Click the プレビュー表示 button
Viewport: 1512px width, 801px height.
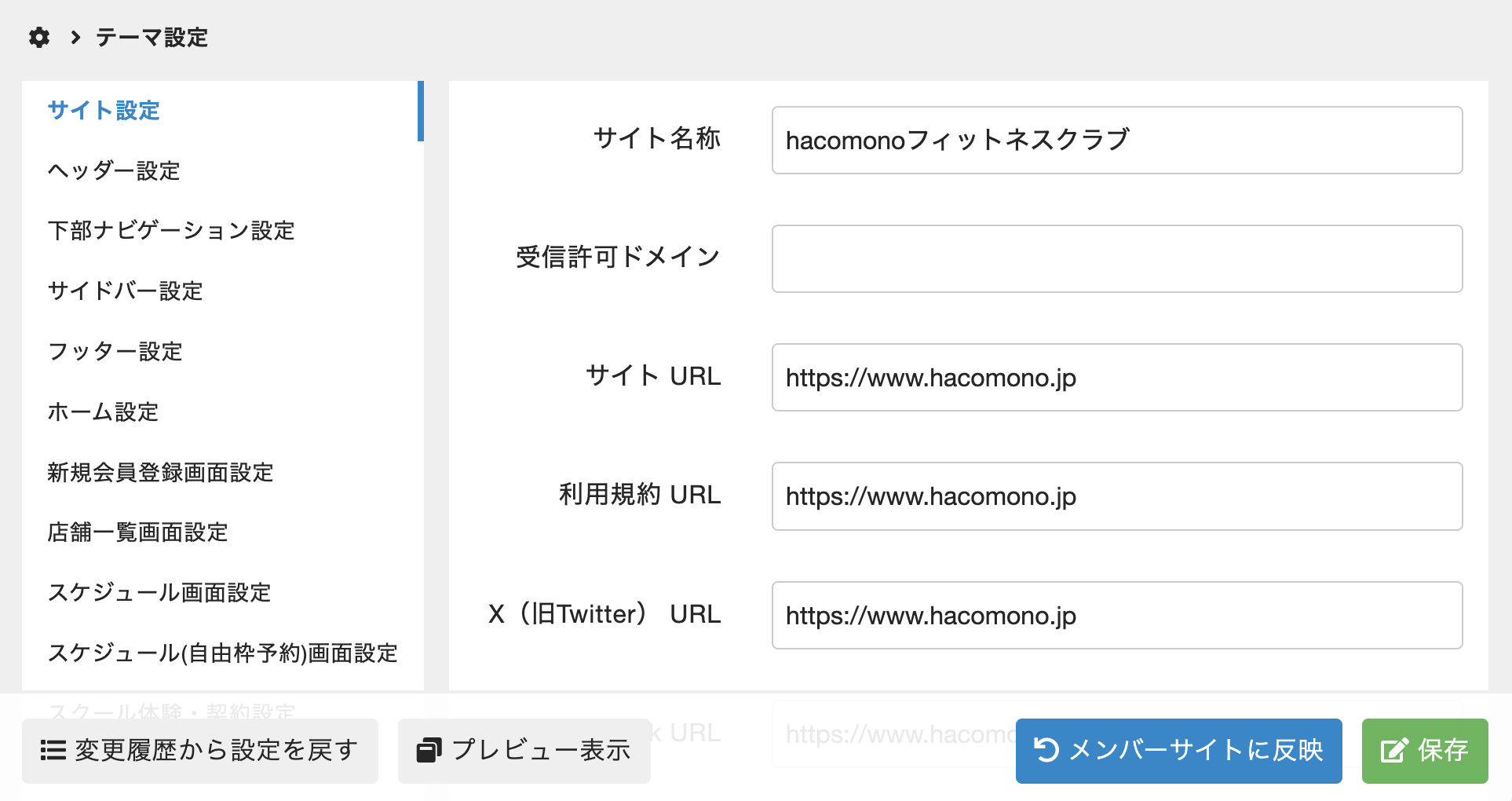(524, 751)
